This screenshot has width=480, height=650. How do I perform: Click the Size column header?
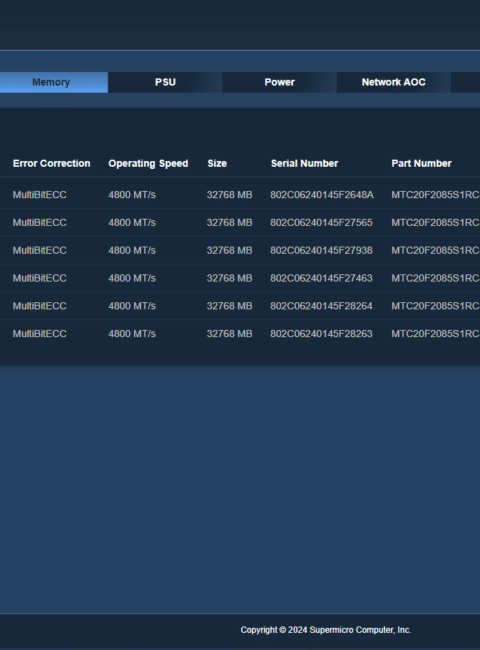[217, 163]
